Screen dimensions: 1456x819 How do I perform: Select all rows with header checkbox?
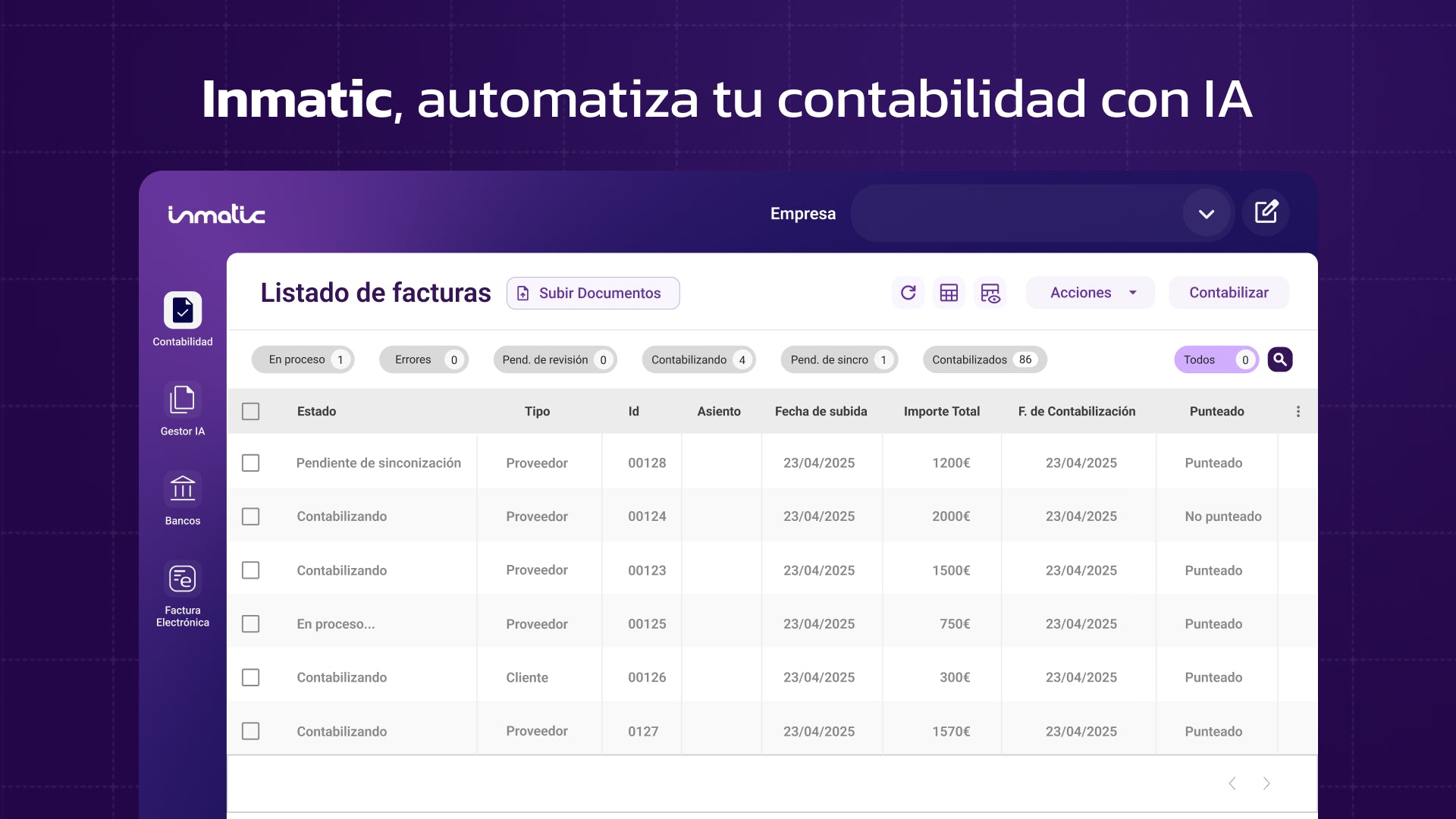click(250, 411)
